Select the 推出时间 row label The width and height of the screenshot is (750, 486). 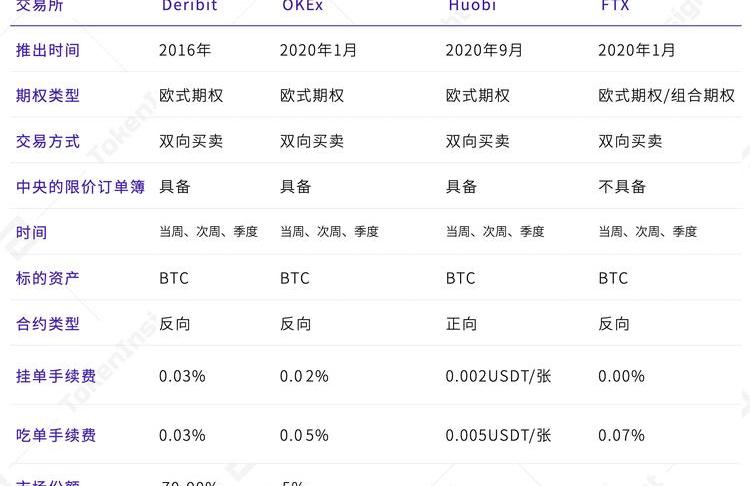[48, 50]
